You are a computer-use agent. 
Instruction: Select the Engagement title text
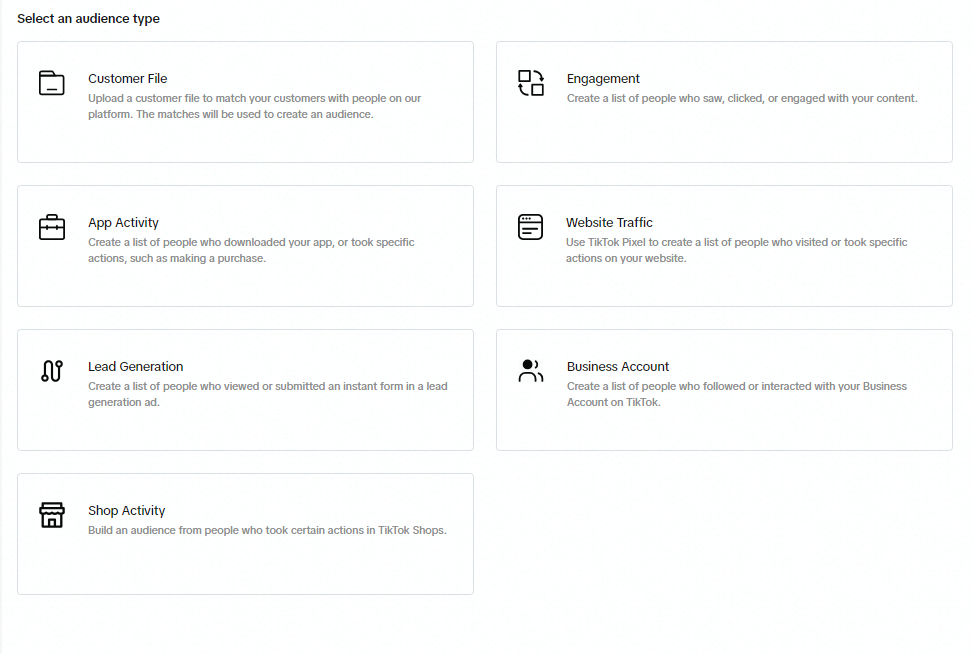[x=603, y=79]
